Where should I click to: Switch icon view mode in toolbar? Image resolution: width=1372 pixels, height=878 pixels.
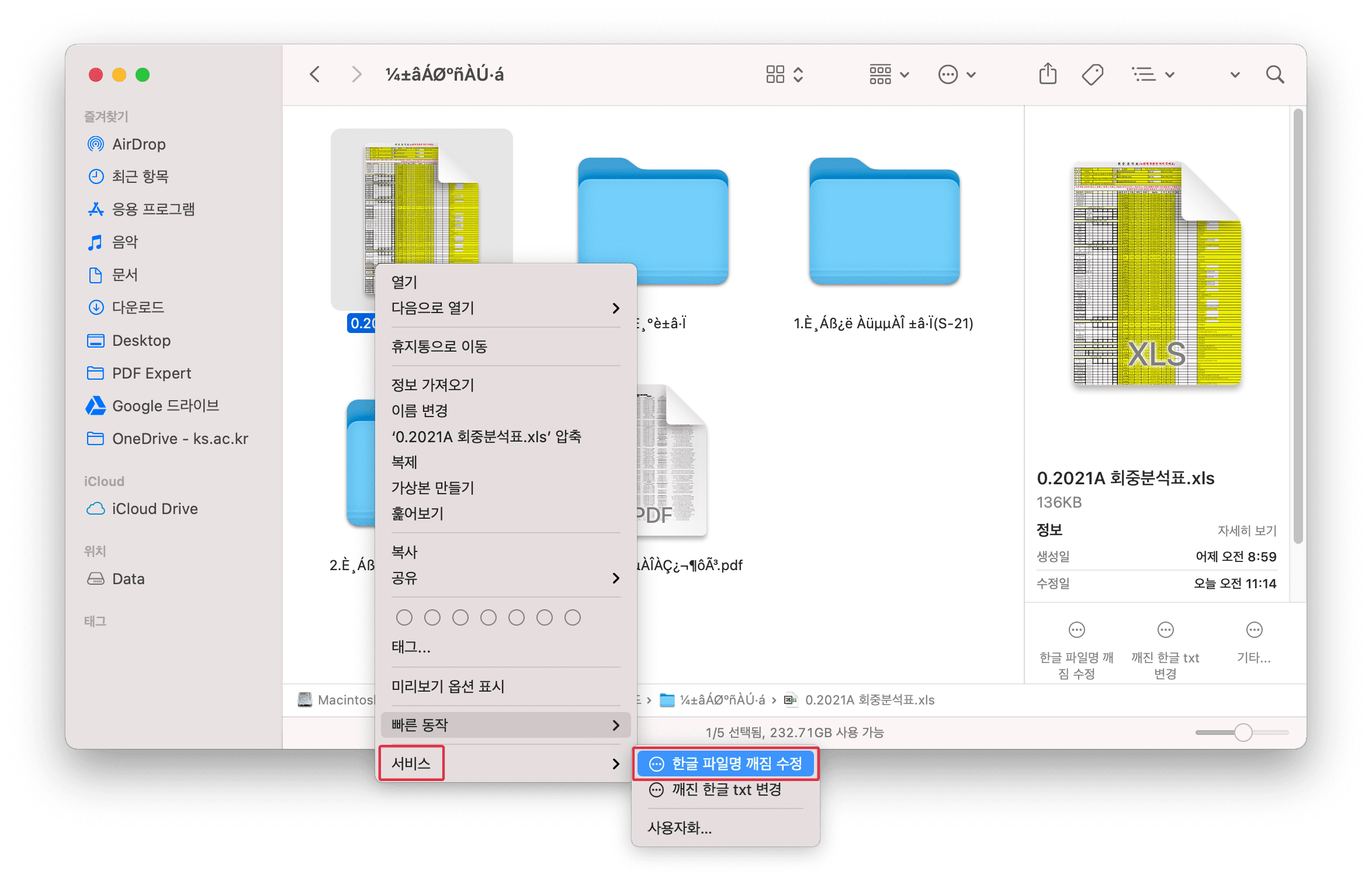(x=785, y=75)
